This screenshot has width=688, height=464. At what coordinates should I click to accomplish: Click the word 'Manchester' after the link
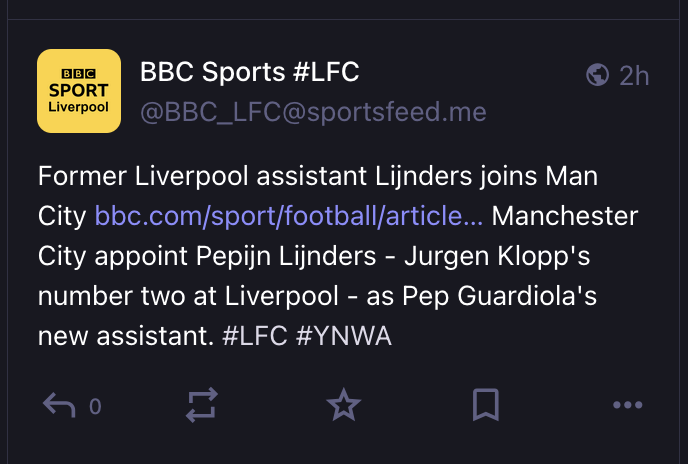point(565,216)
